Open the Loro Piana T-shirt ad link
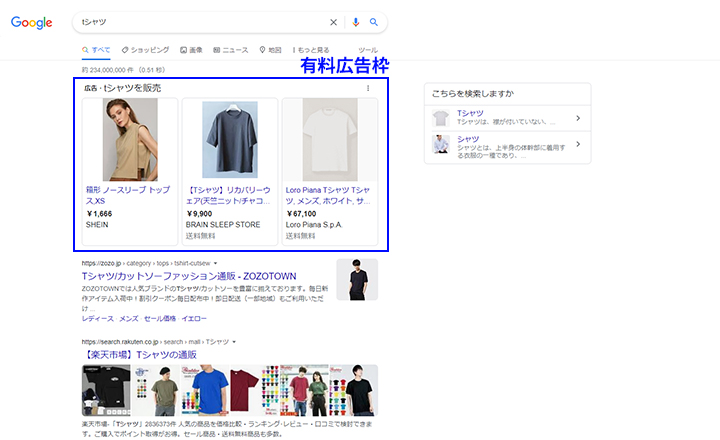The image size is (720, 440). coord(329,194)
